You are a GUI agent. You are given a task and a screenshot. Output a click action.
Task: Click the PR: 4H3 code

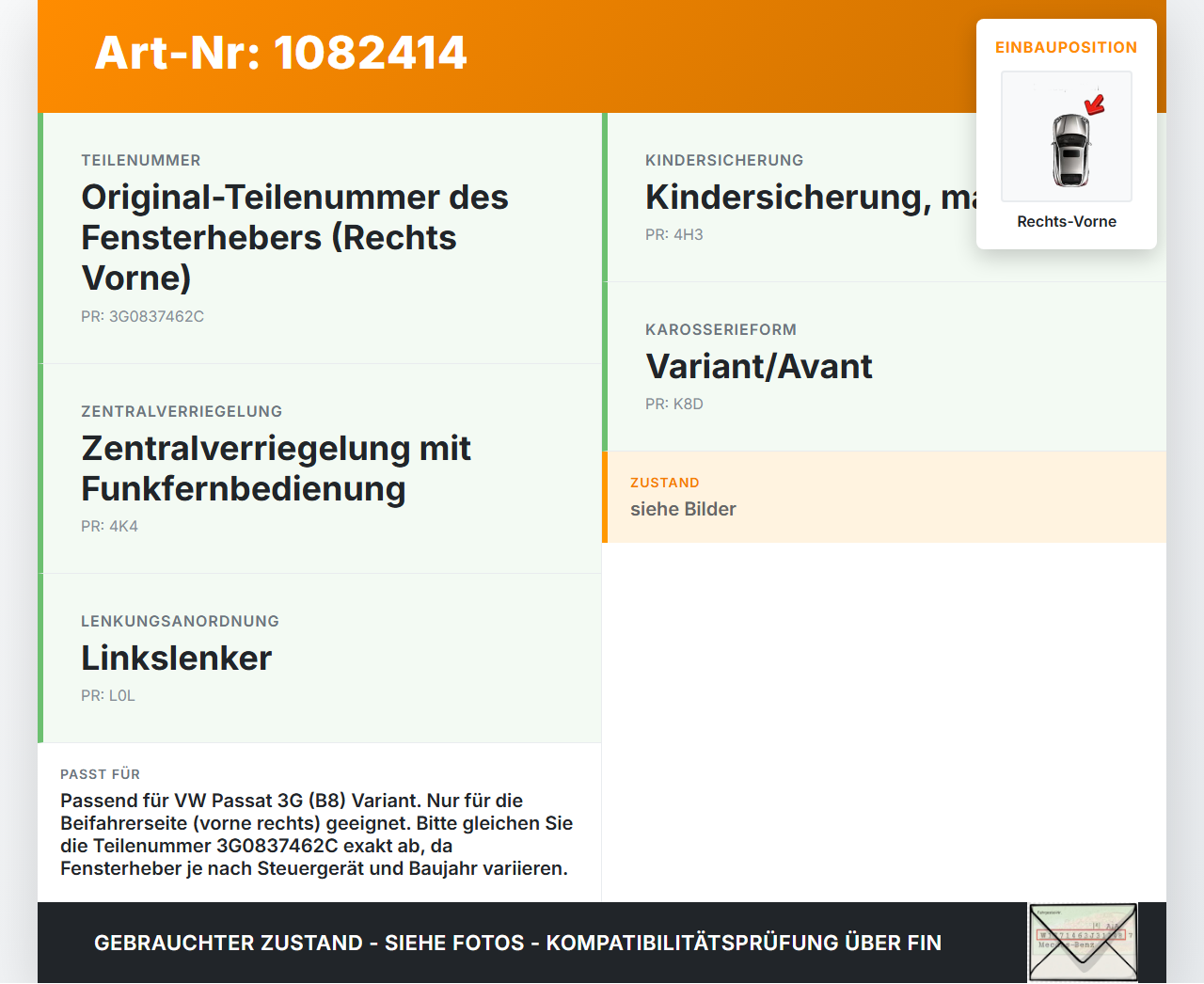point(674,234)
